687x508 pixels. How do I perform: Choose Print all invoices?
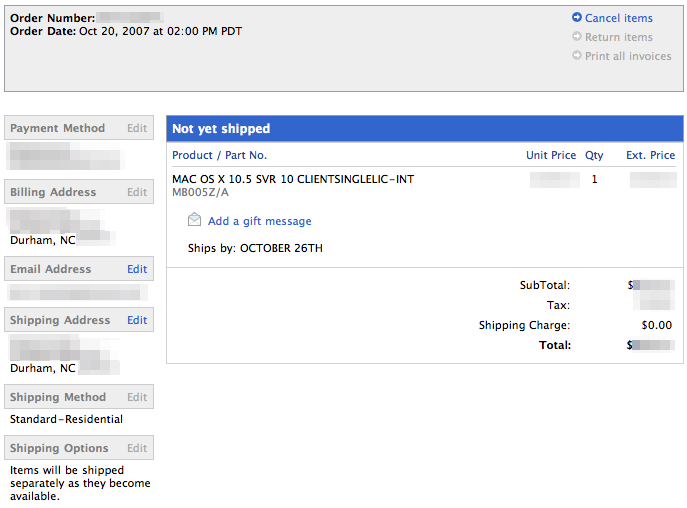pyautogui.click(x=628, y=56)
